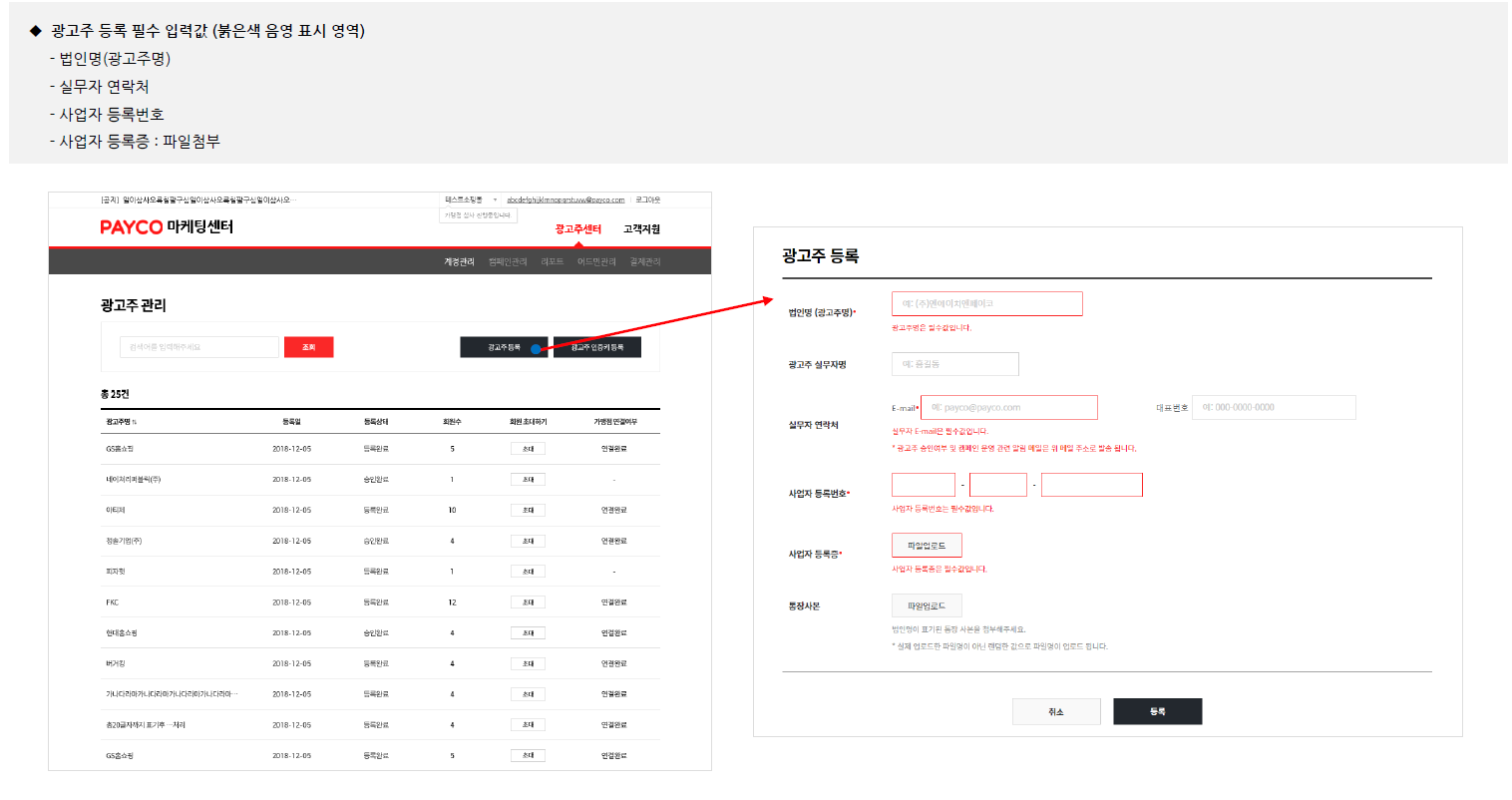Screen dimensions: 1512x800
Task: Switch to the 캠페인관리 tab
Action: [x=508, y=262]
